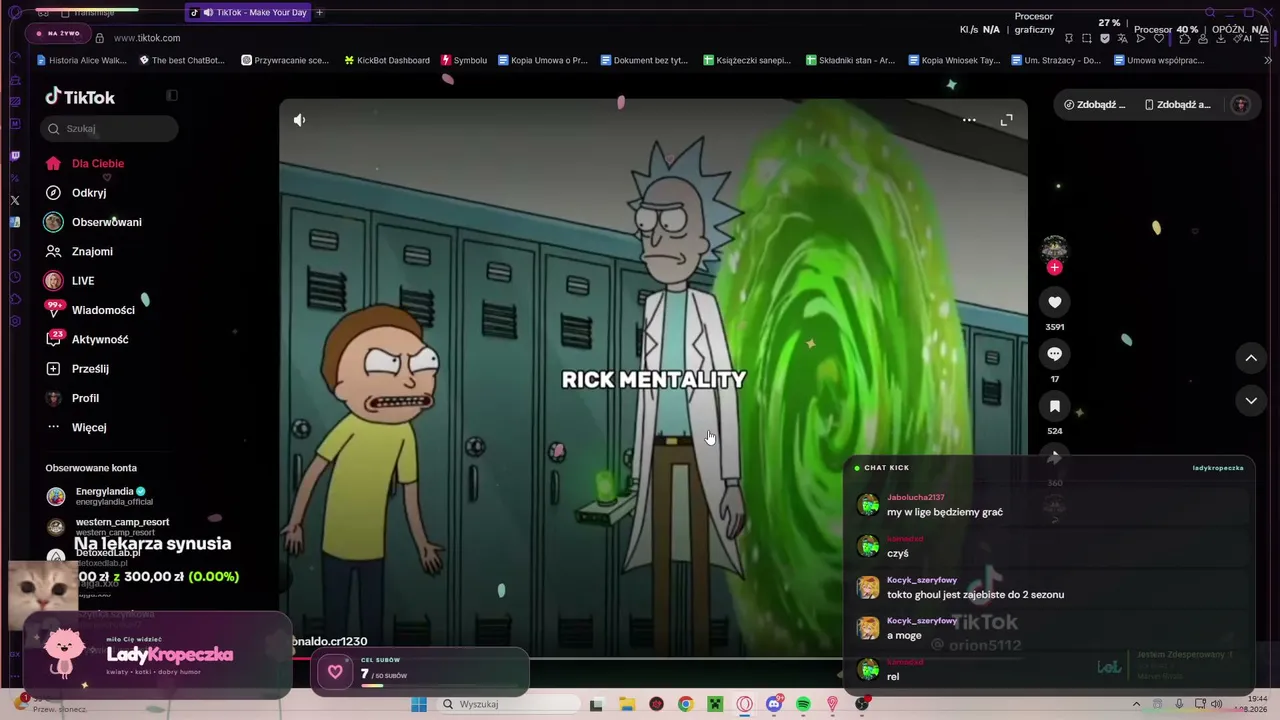
Task: Show hidden system tray icons
Action: 1136,704
